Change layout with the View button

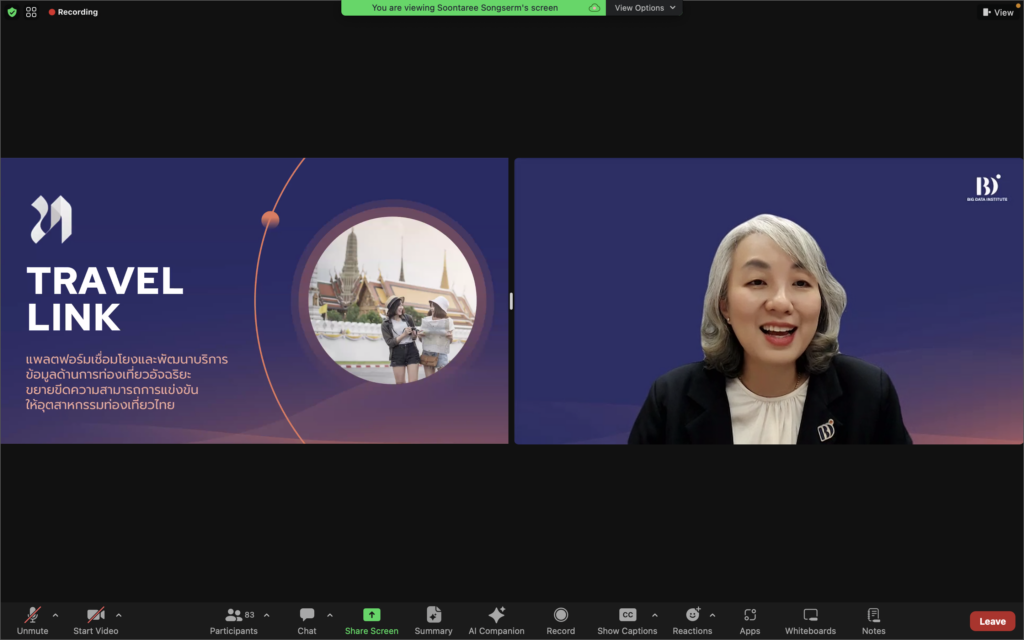pos(998,12)
